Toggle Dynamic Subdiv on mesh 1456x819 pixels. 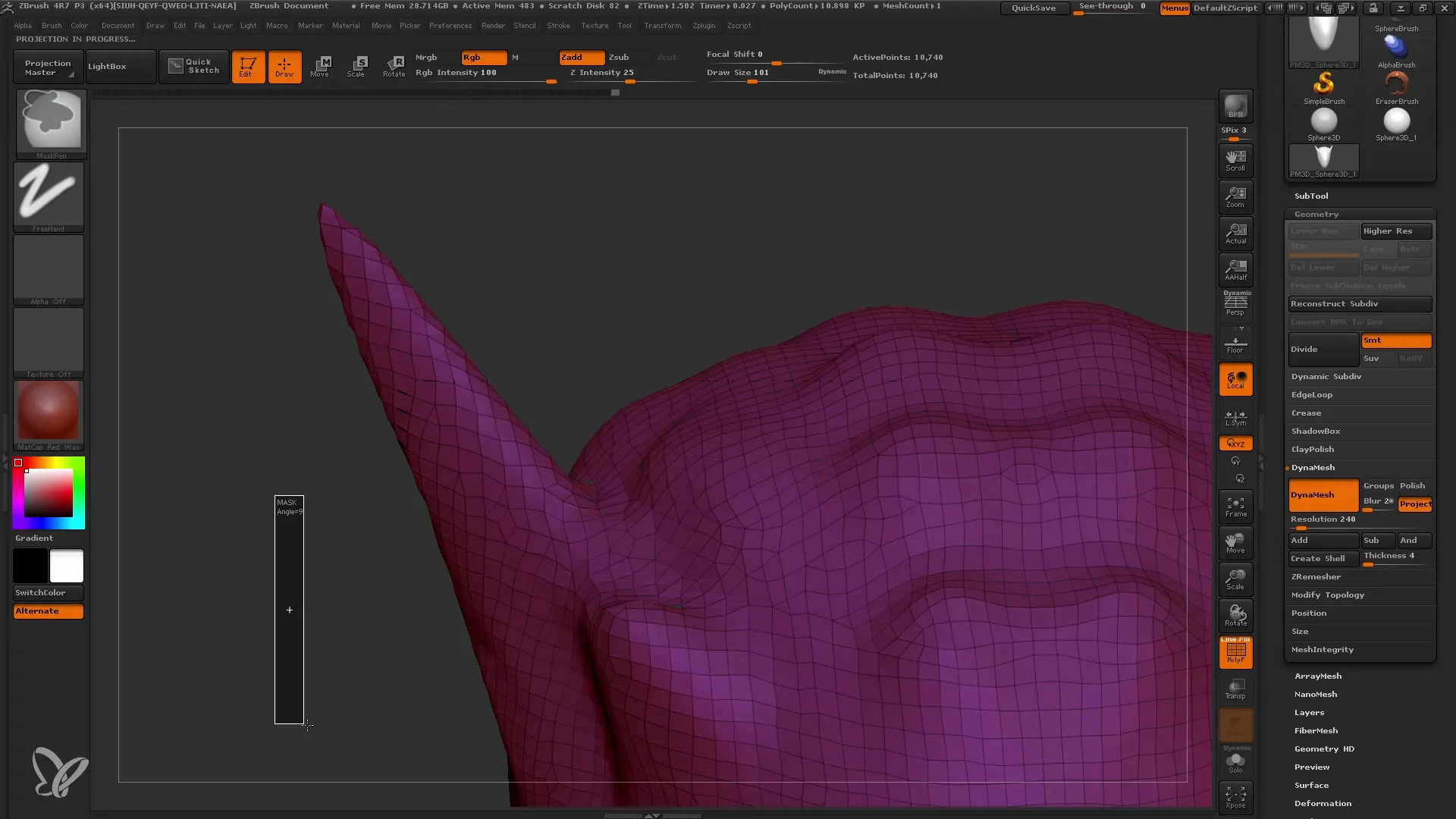pyautogui.click(x=1326, y=376)
